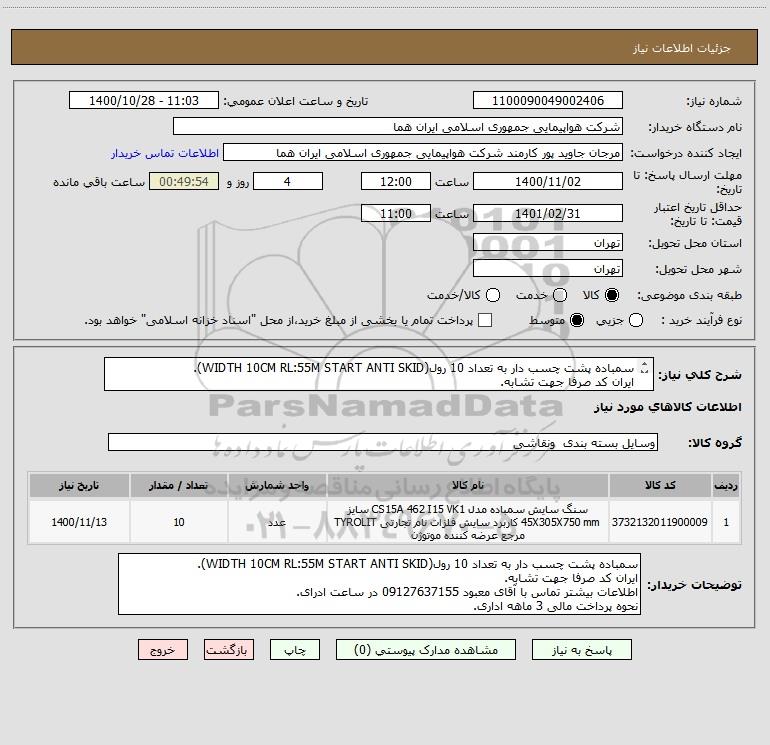Click the کد کالا column header
This screenshot has width=770, height=745.
pyautogui.click(x=660, y=485)
